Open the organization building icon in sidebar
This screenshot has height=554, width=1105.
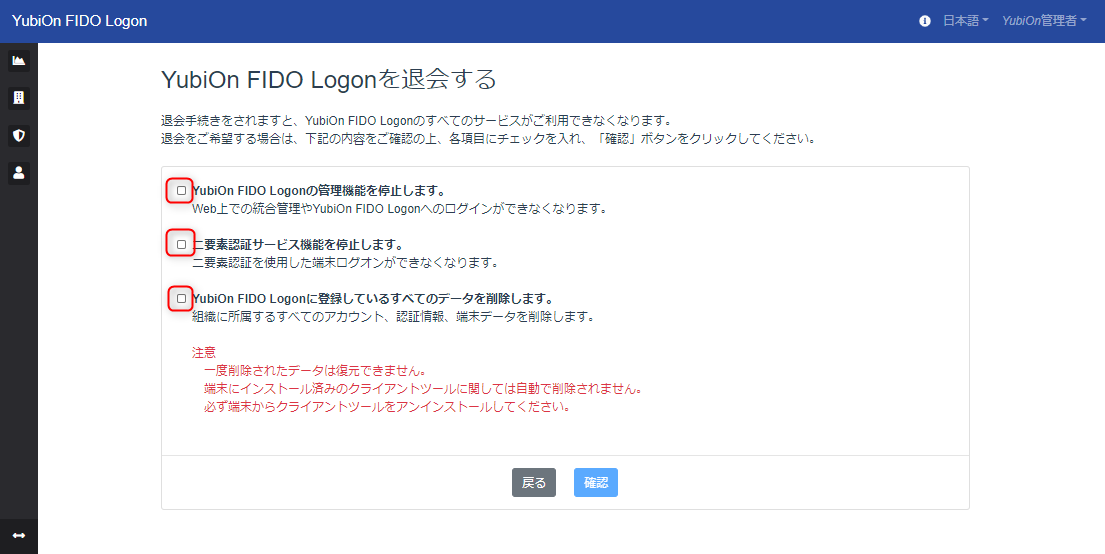(19, 97)
